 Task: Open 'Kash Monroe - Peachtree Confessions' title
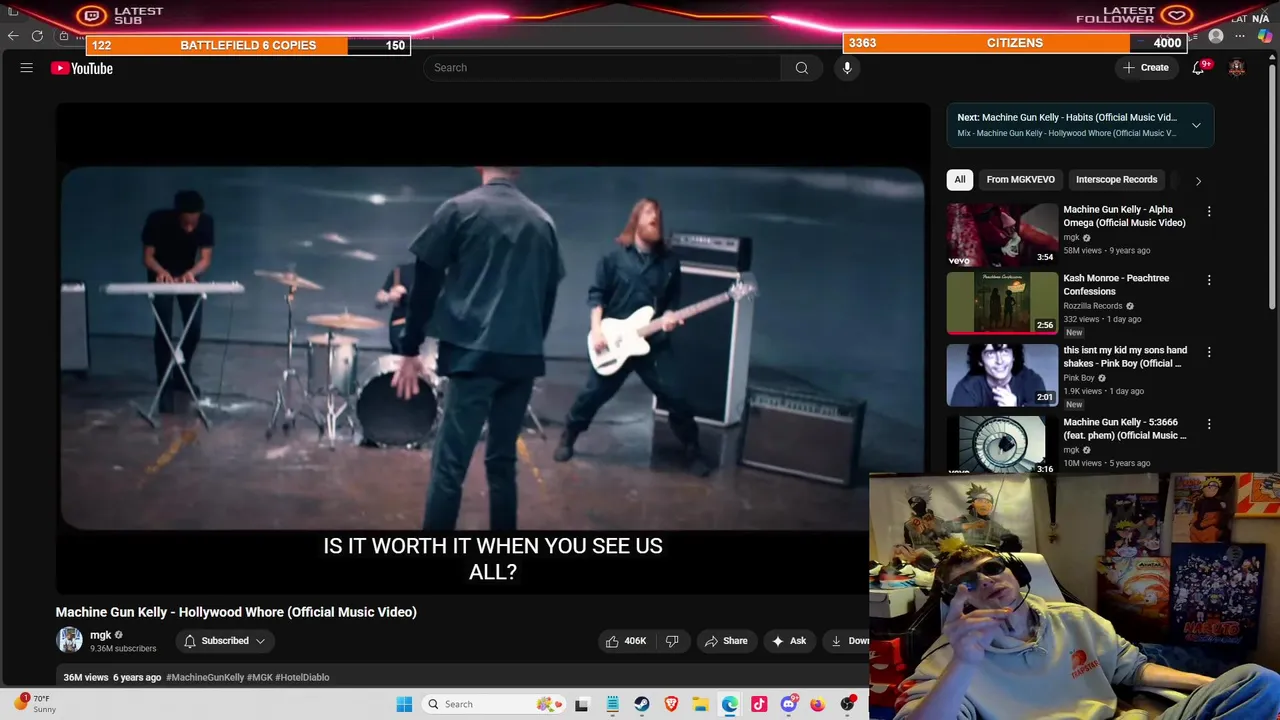[1116, 285]
